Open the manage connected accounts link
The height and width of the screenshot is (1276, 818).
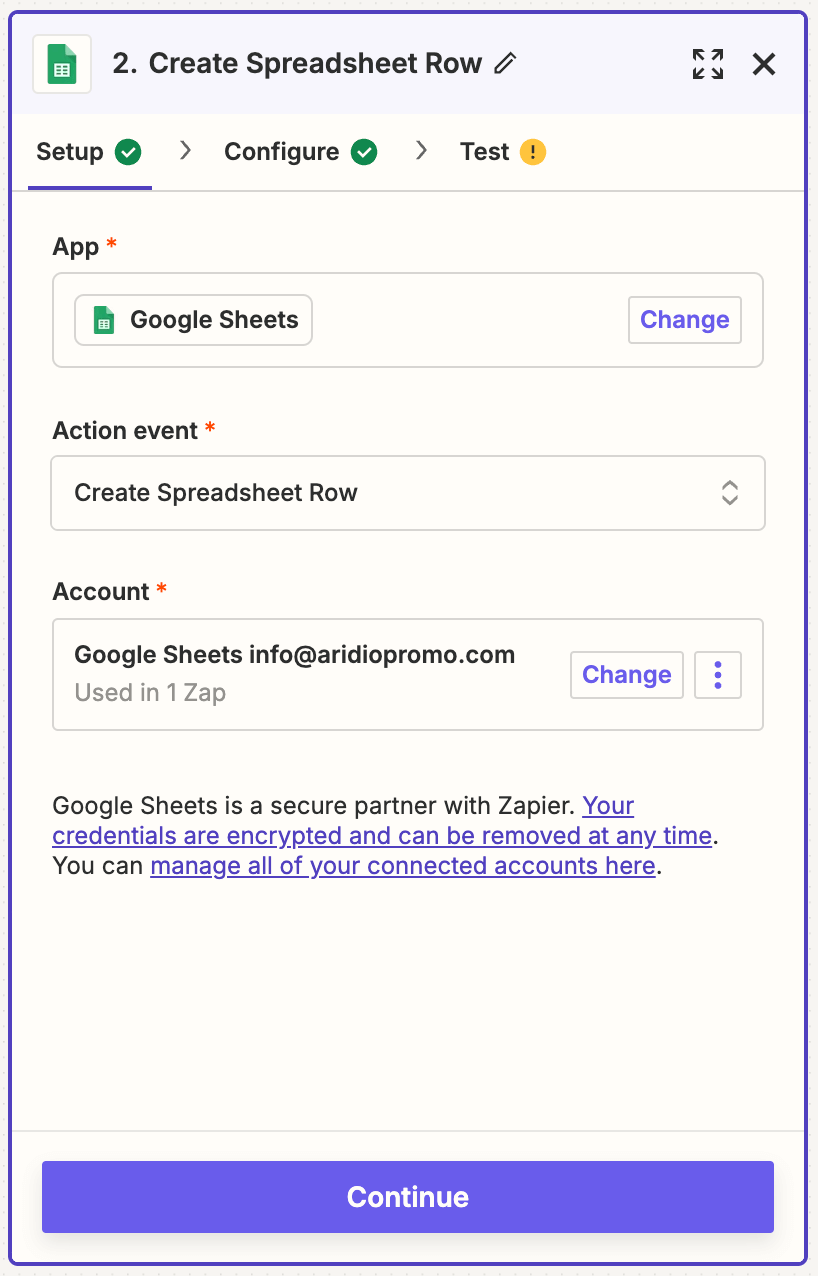coord(403,866)
